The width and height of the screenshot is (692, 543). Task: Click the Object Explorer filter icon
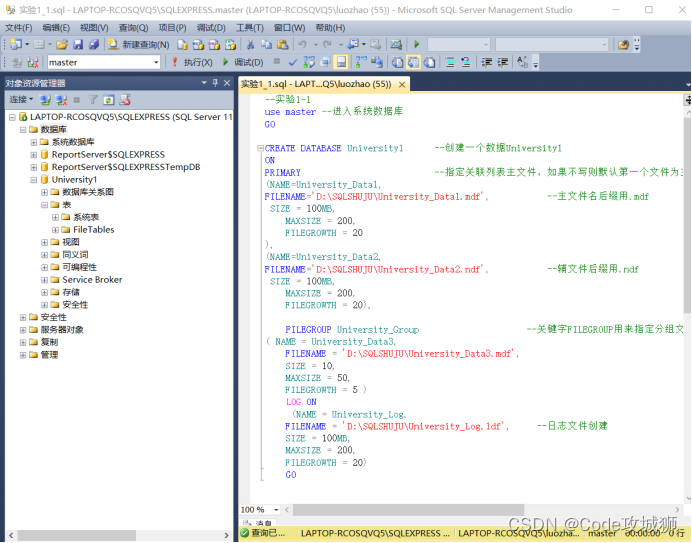coord(92,100)
